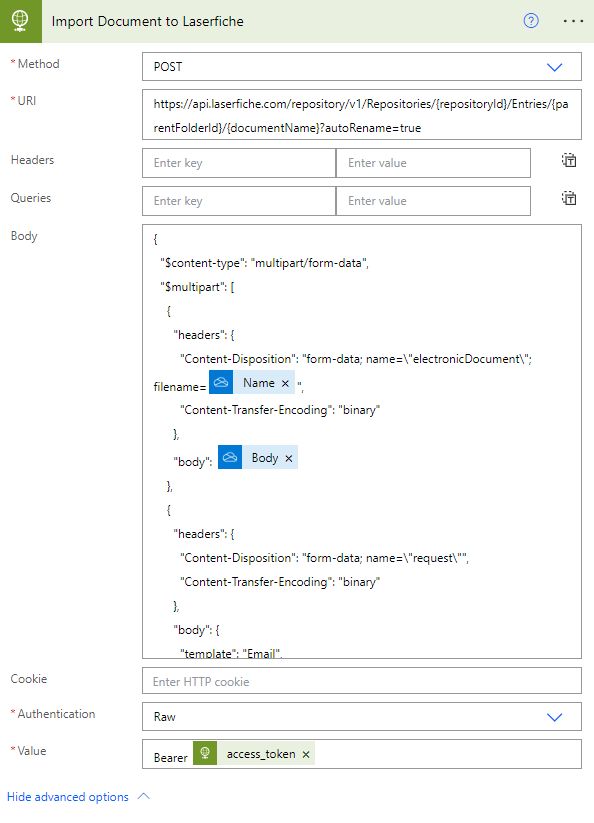Viewport: 594px width, 823px height.
Task: Open the help question mark icon
Action: click(x=531, y=20)
